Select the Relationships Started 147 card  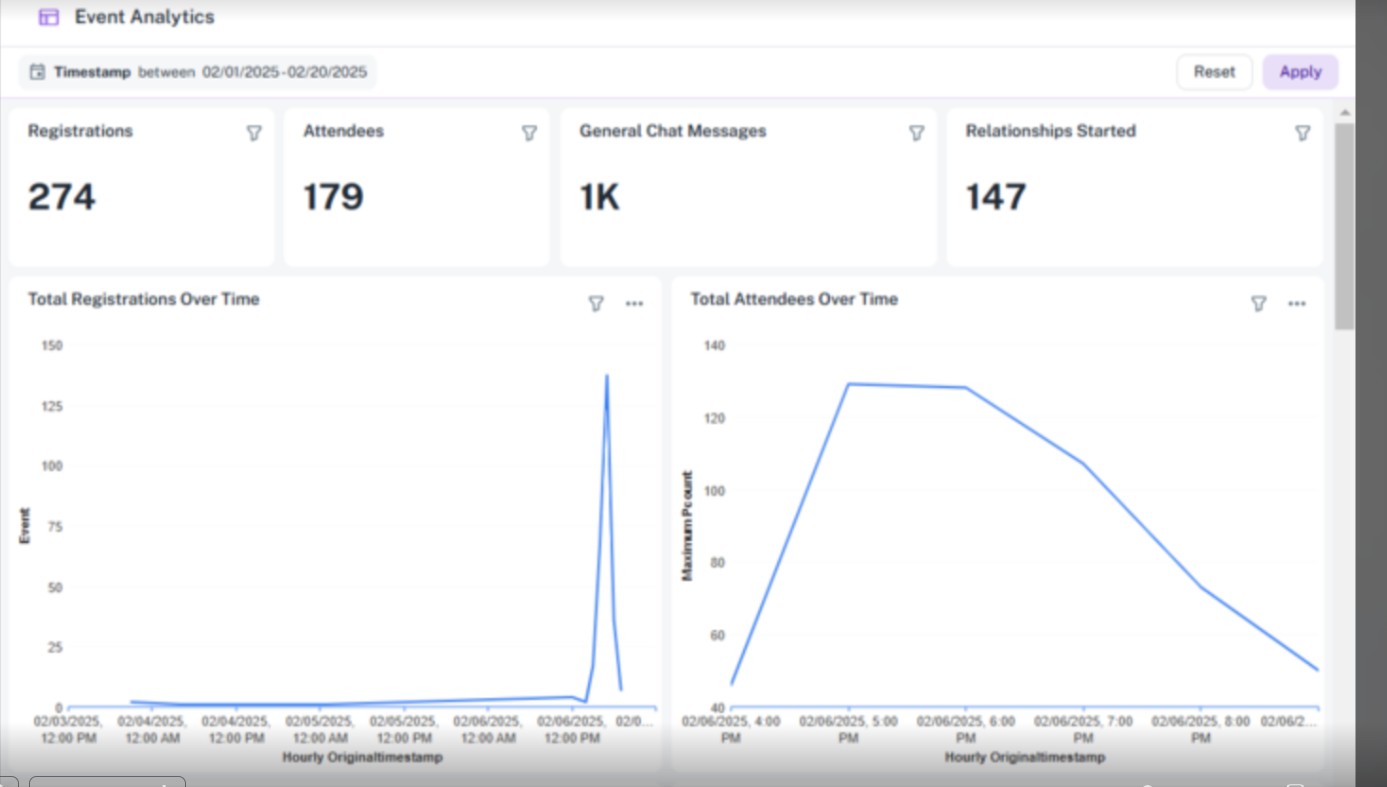[x=1135, y=187]
